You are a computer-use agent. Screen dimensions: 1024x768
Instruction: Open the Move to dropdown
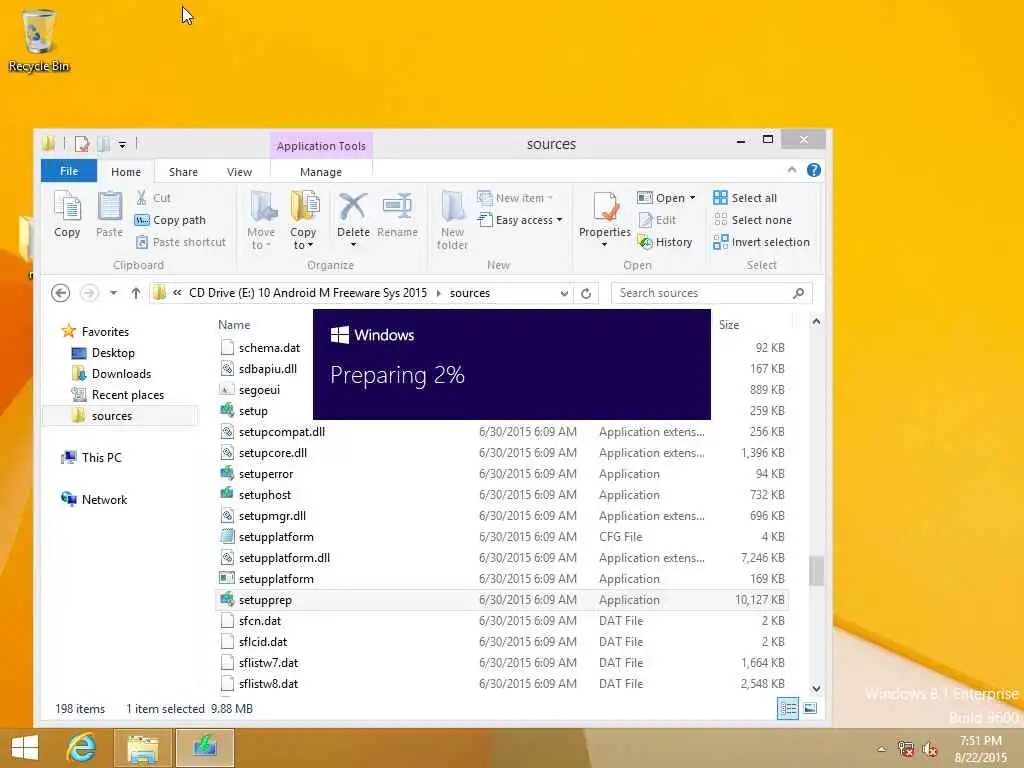[261, 221]
